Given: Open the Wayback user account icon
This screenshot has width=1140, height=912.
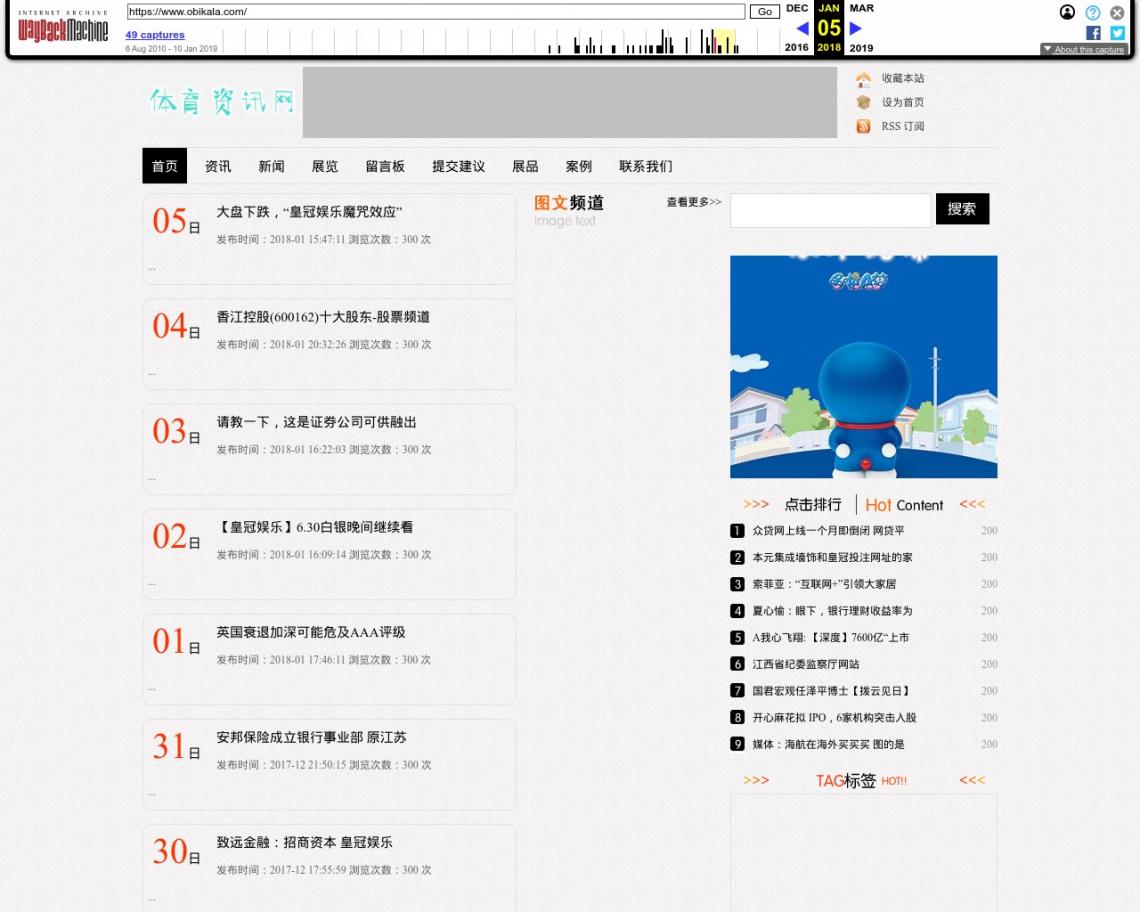Looking at the screenshot, I should (1067, 12).
